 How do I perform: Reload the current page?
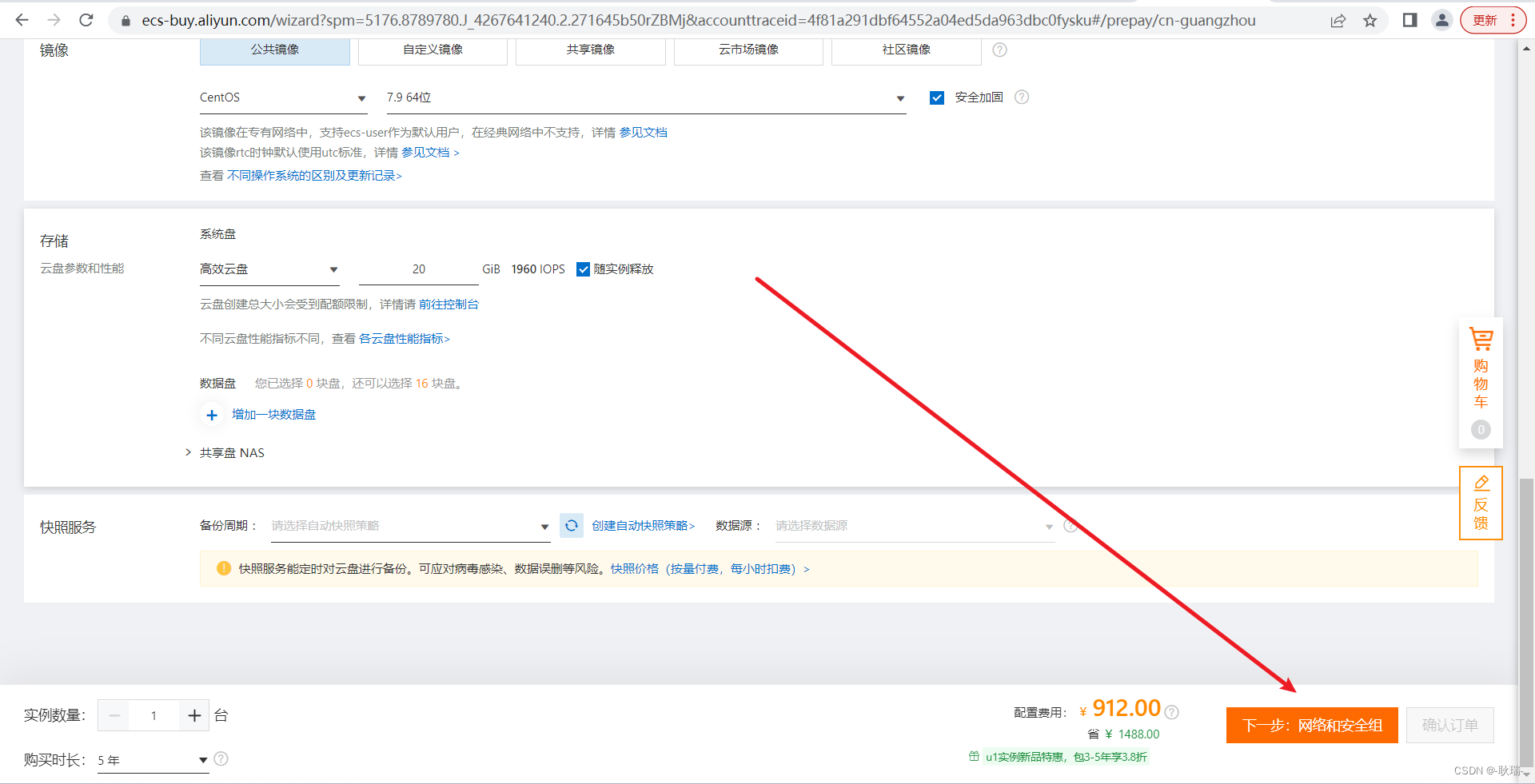86,20
